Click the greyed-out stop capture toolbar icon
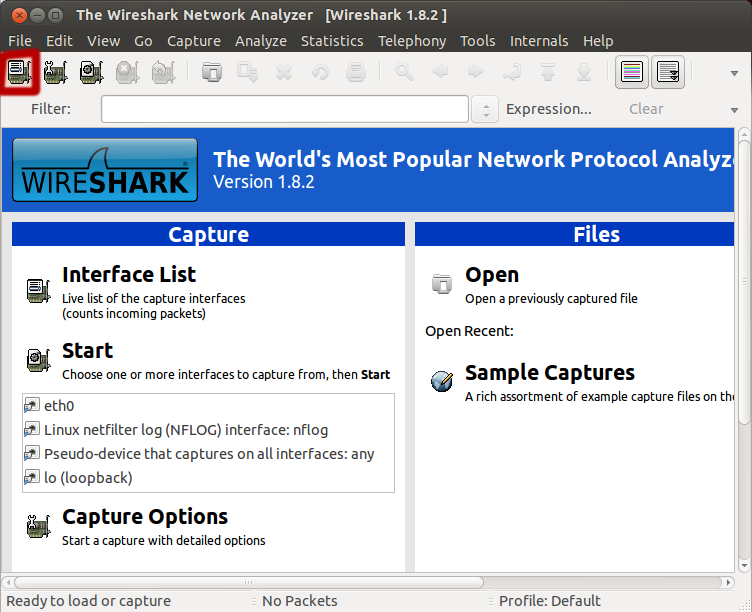 point(128,72)
